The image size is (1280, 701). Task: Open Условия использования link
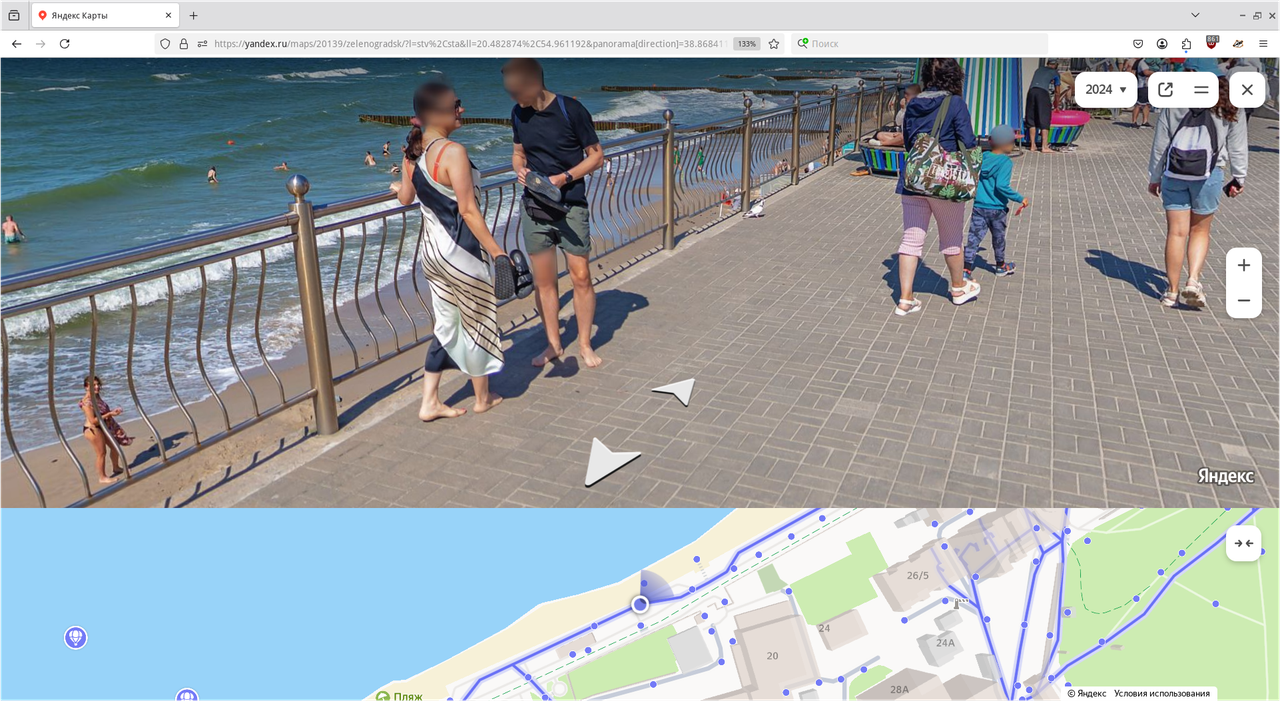point(1162,693)
